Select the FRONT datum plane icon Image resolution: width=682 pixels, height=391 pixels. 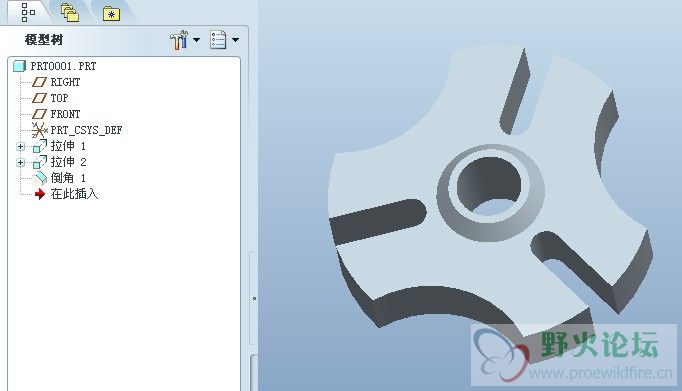[39, 114]
